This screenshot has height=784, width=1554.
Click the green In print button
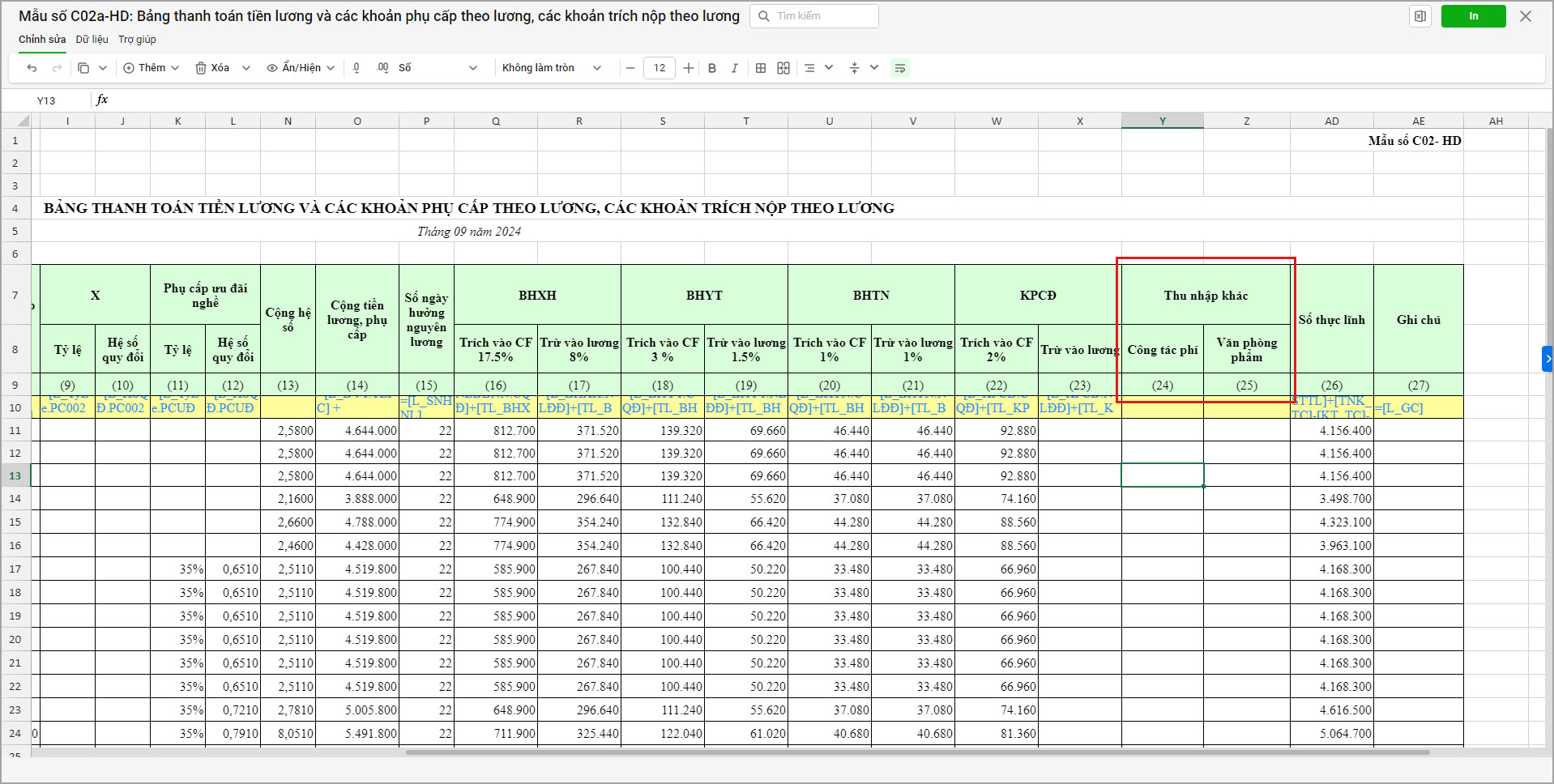[1473, 16]
